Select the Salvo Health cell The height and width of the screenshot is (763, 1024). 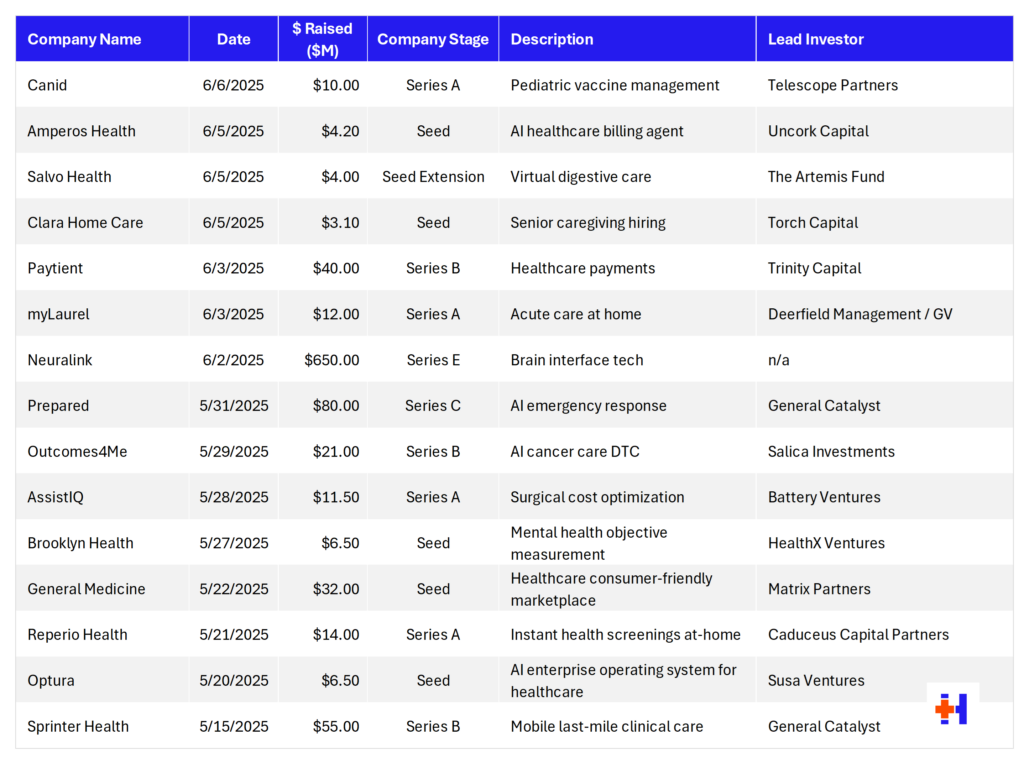(103, 176)
